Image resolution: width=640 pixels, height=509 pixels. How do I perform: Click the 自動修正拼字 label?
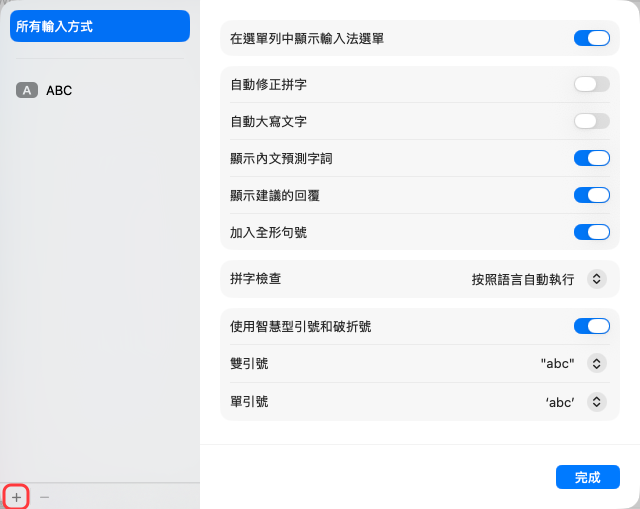click(269, 84)
